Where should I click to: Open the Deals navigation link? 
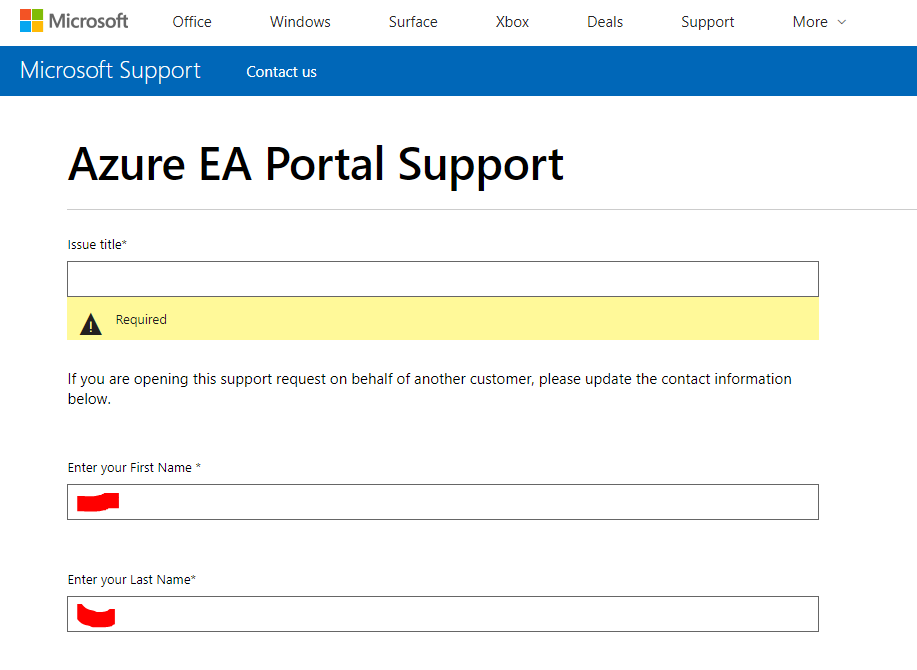[x=605, y=22]
